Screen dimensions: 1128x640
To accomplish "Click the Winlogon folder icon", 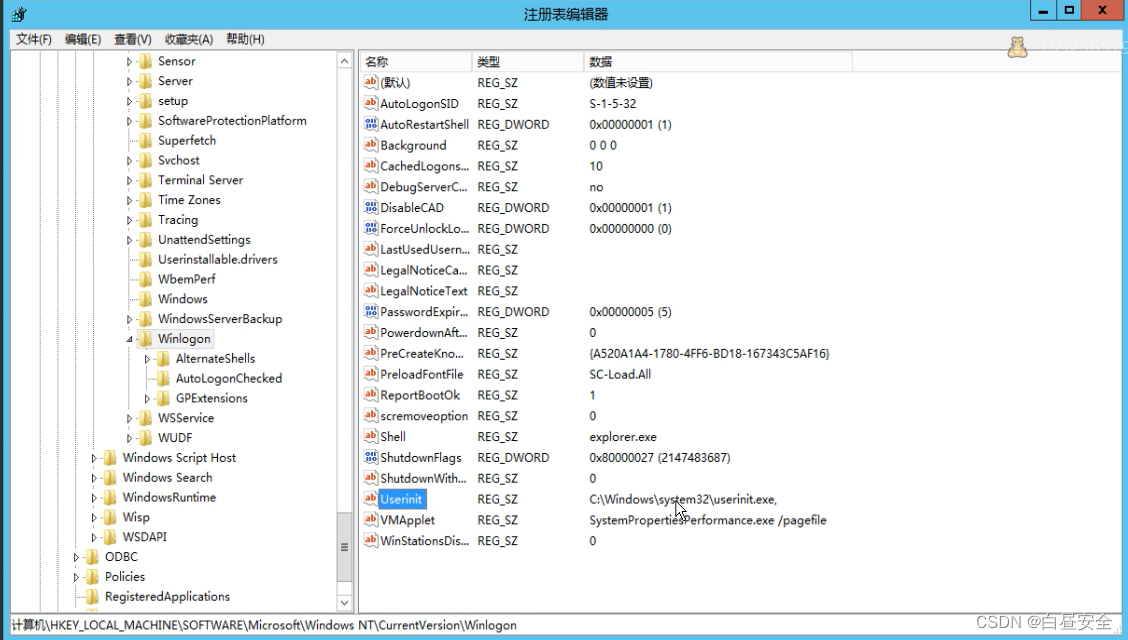I will 145,338.
